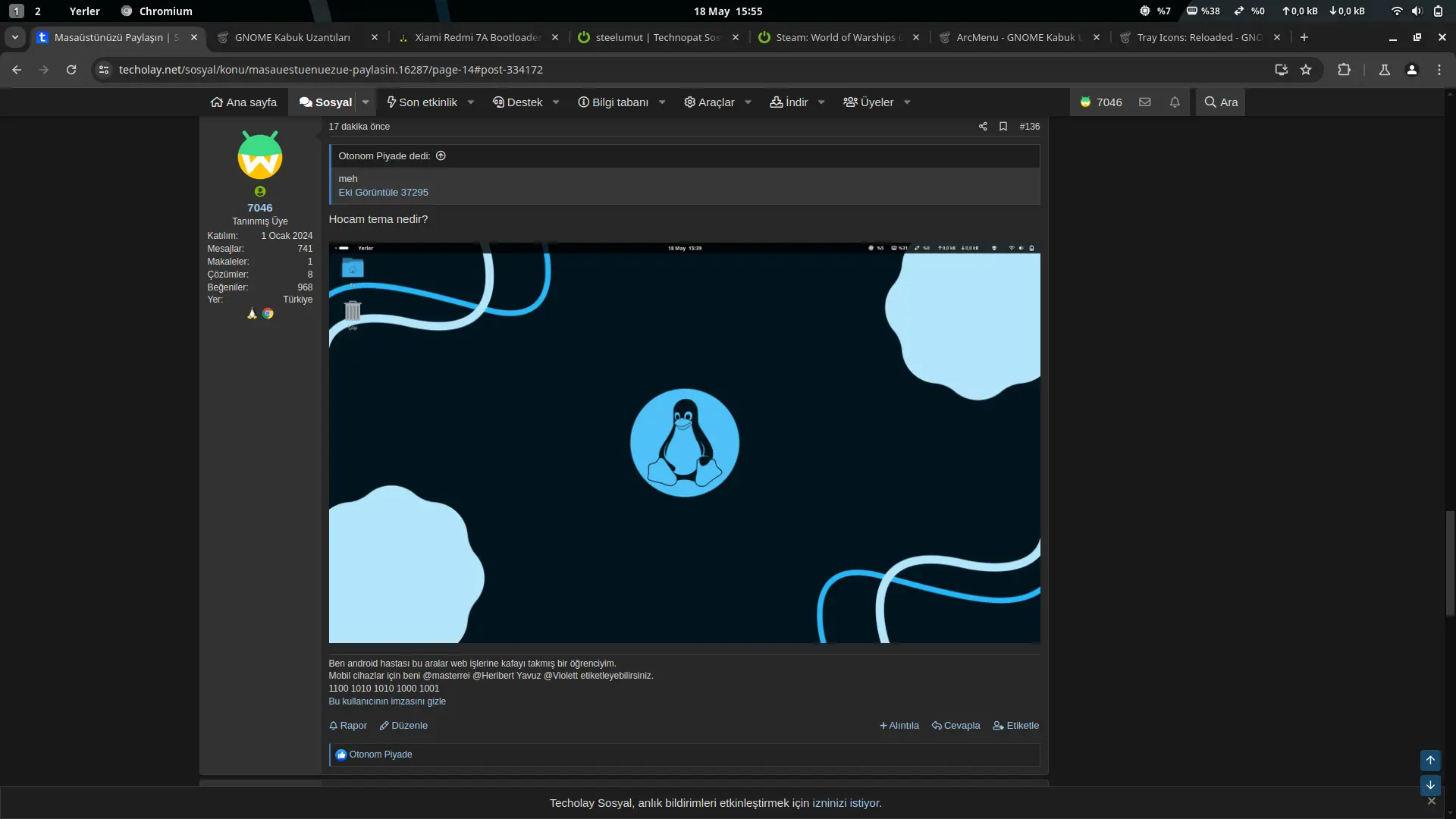The width and height of the screenshot is (1456, 819).
Task: Click iznimizi istiyor notification link
Action: coord(846,803)
